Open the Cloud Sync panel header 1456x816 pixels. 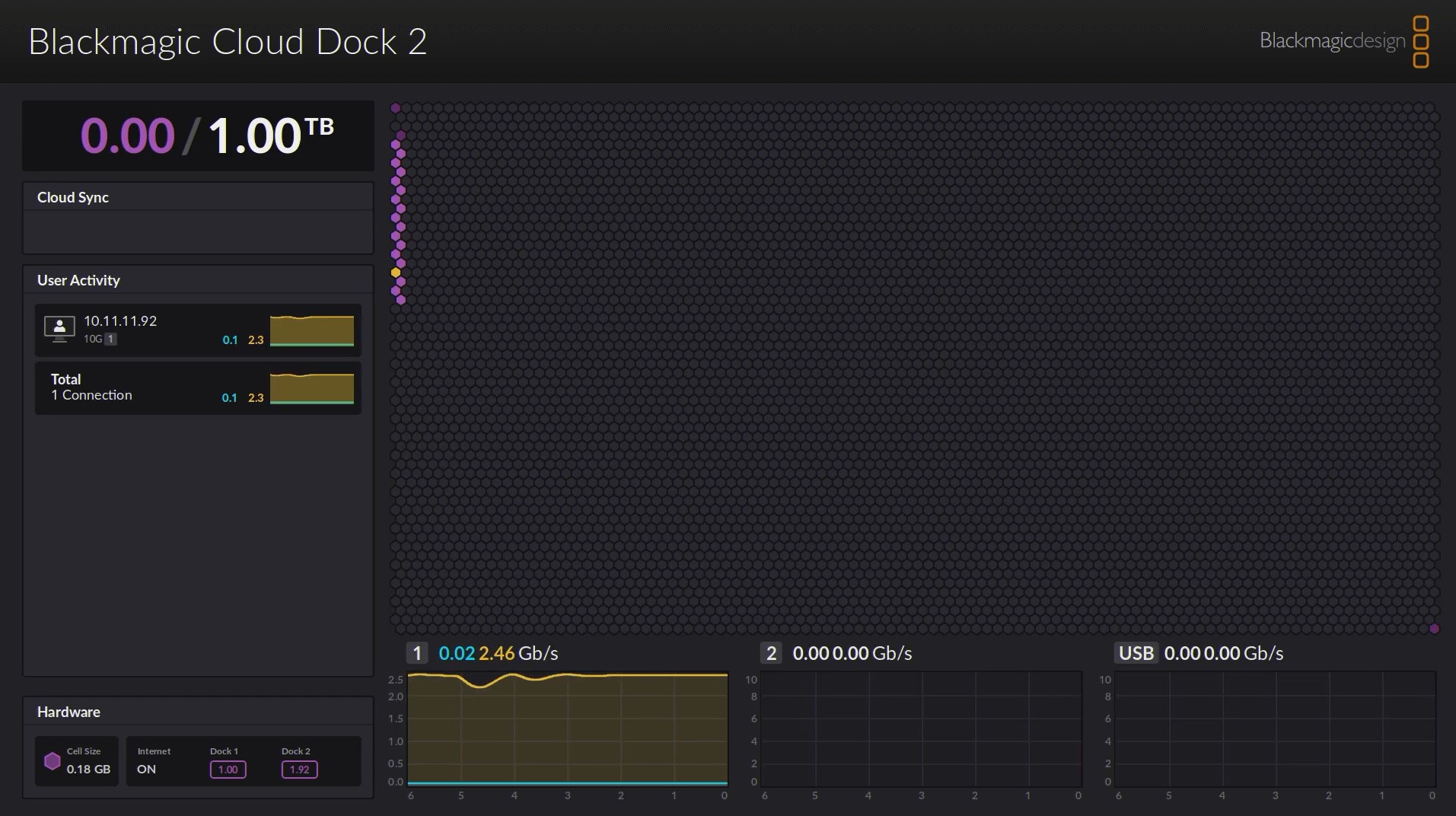[198, 197]
